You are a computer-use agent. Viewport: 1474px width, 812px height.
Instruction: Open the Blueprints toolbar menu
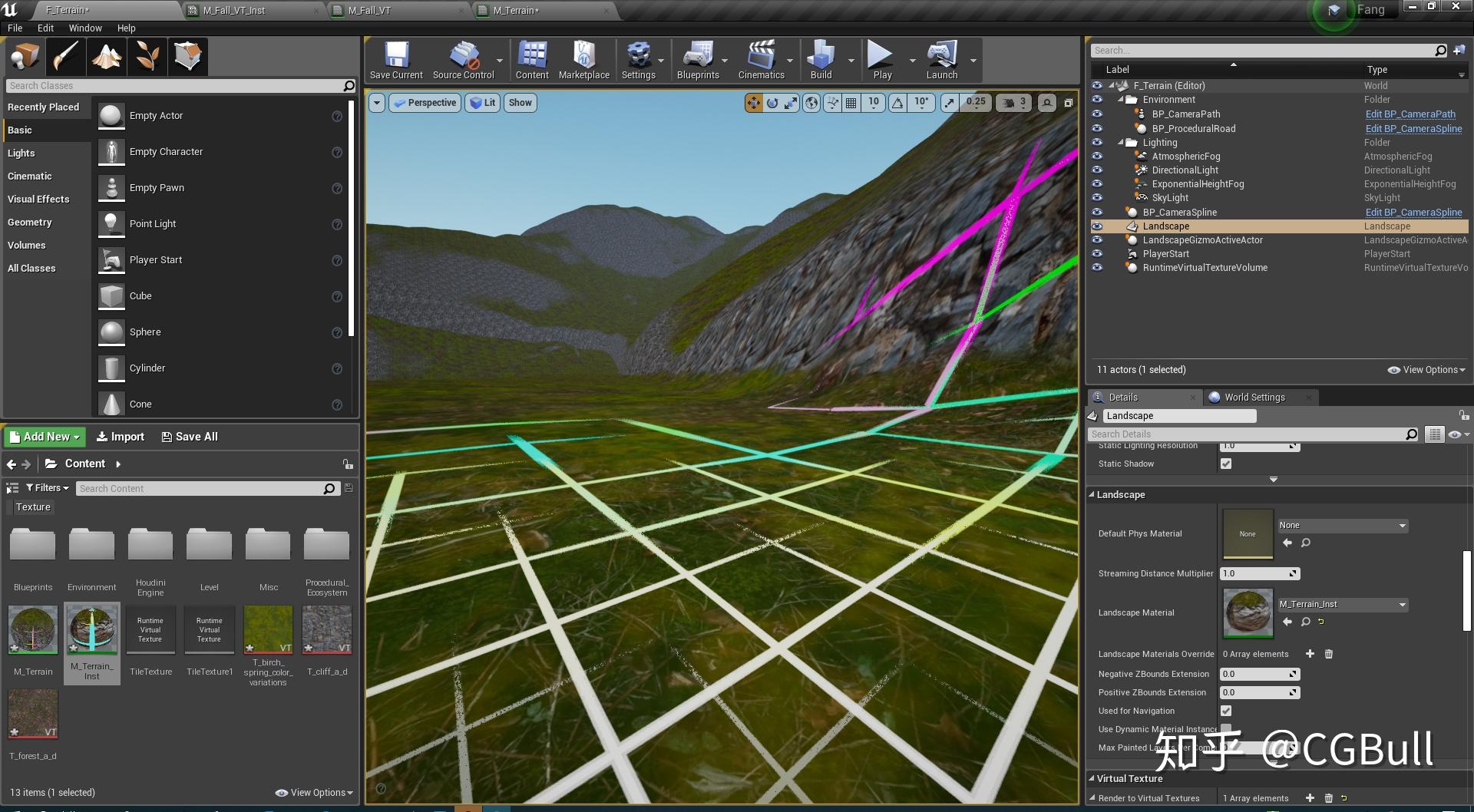pyautogui.click(x=698, y=59)
